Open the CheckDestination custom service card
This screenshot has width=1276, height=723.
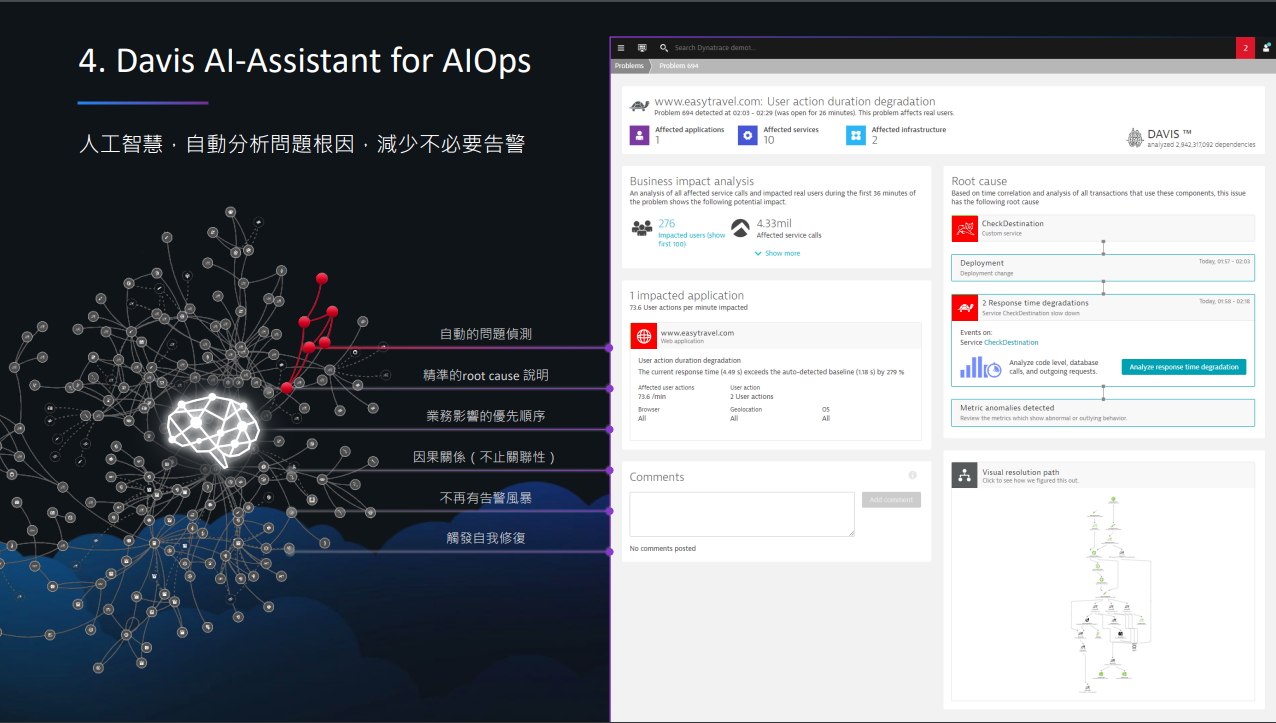pyautogui.click(x=1102, y=228)
